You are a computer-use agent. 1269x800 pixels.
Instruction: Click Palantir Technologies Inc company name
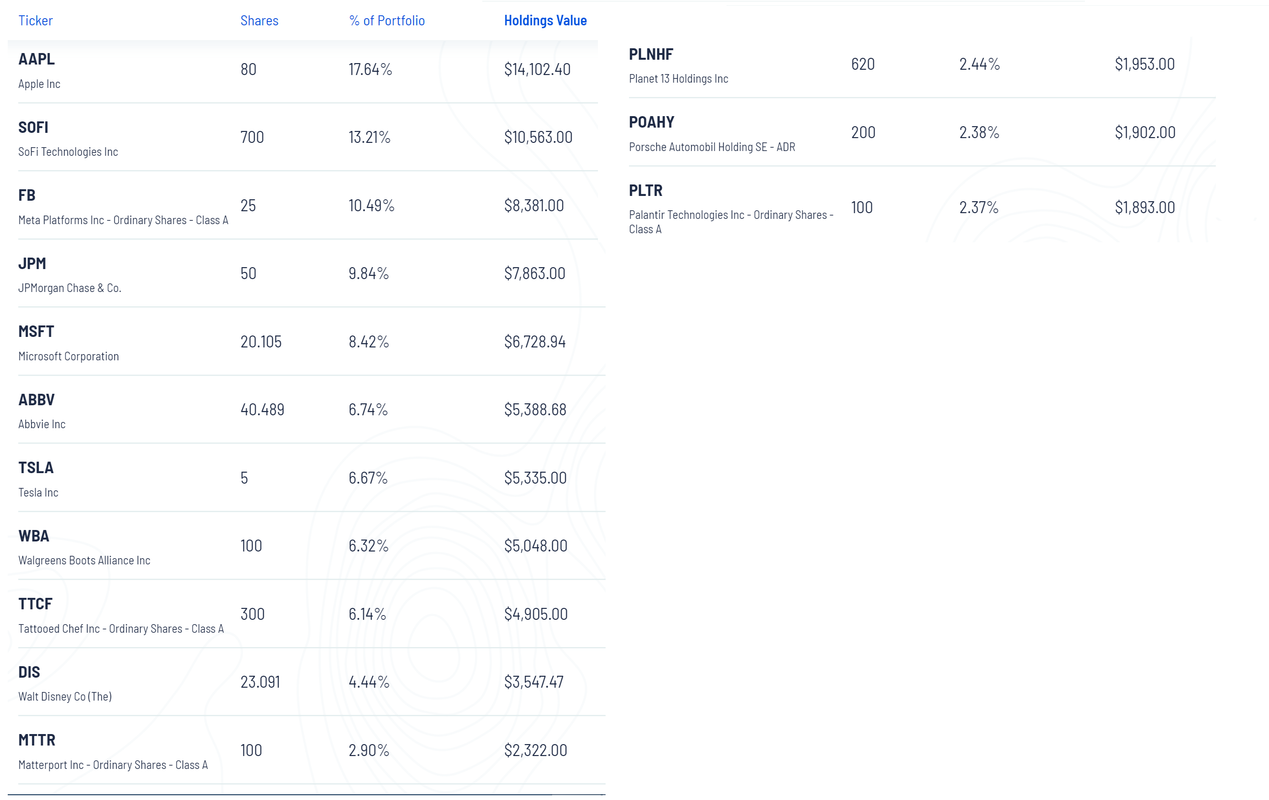[x=731, y=222]
